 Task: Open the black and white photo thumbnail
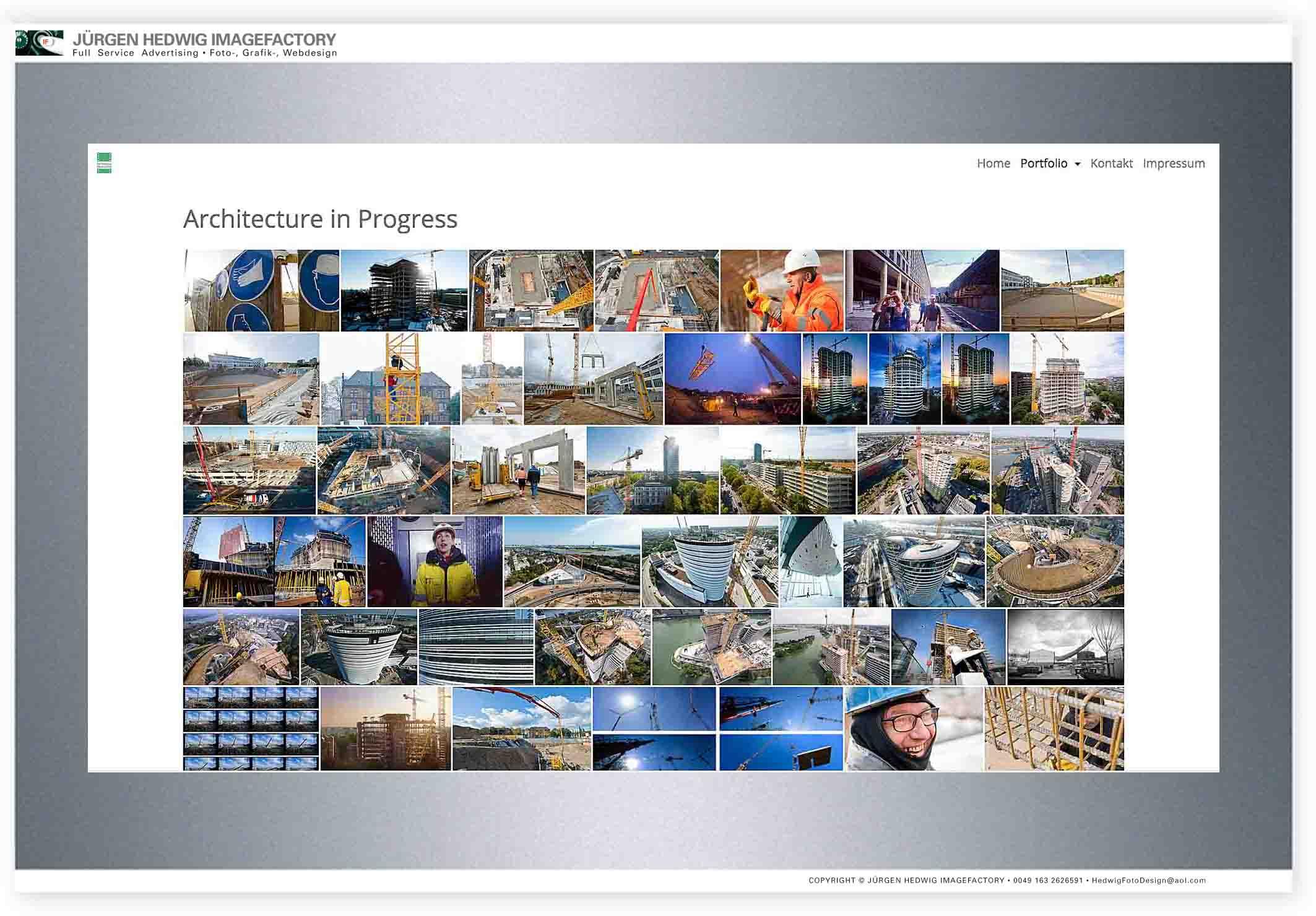1065,647
